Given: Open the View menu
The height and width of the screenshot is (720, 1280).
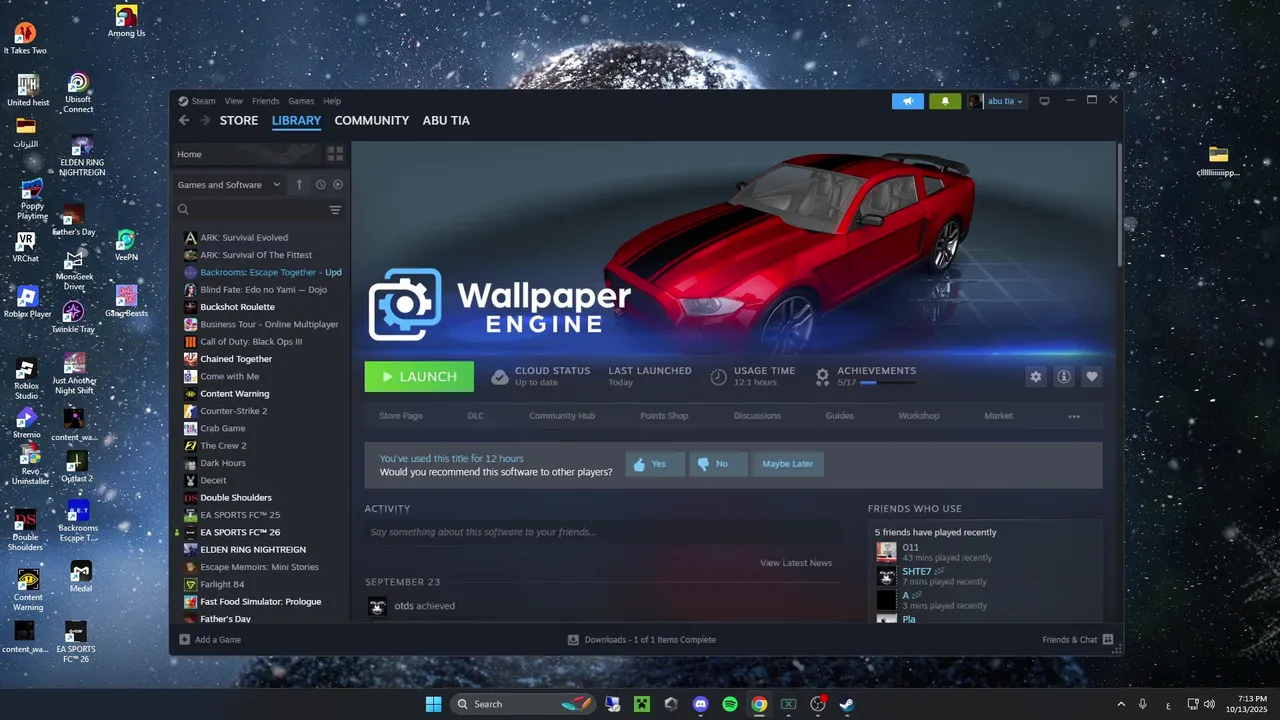Looking at the screenshot, I should [234, 101].
